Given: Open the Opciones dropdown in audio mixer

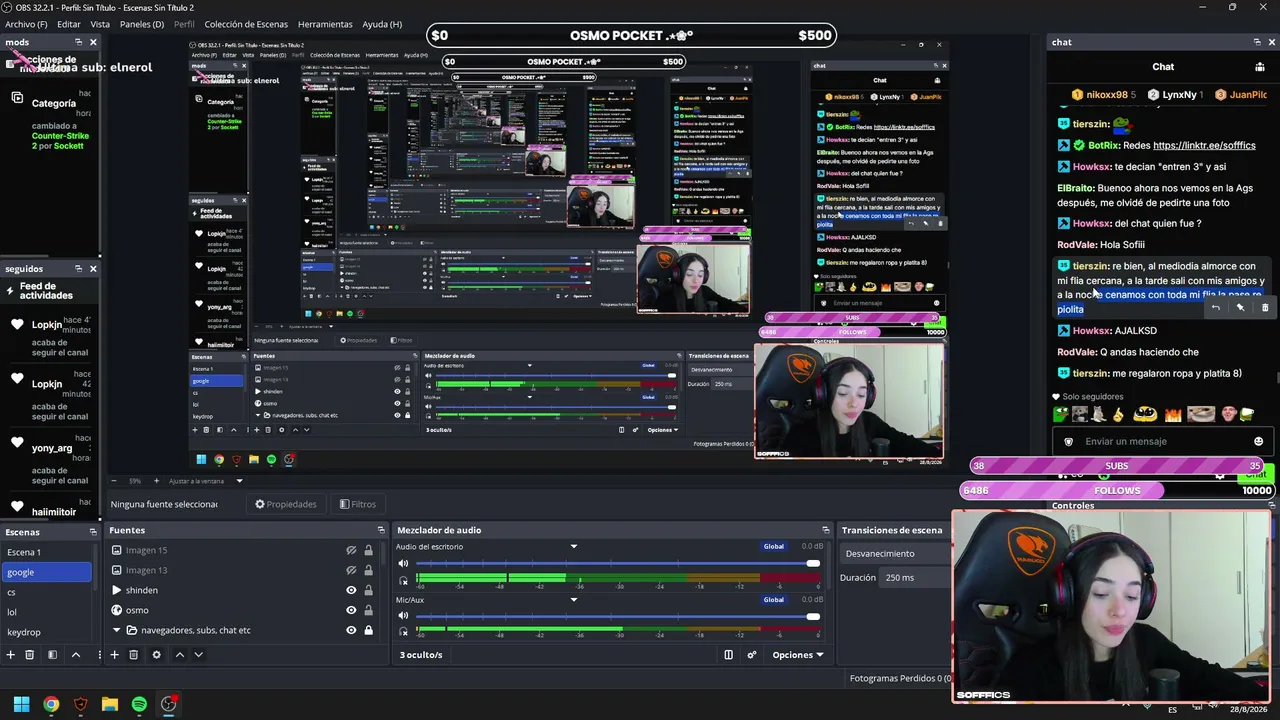Looking at the screenshot, I should 798,655.
